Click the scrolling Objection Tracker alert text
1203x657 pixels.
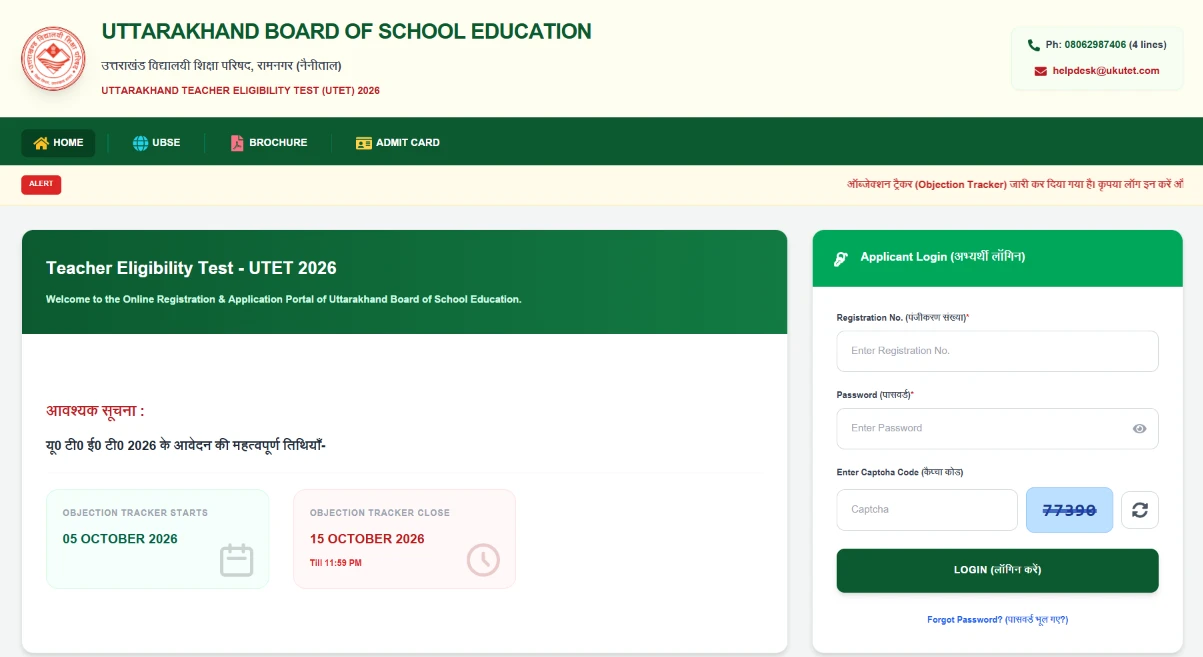coord(1015,185)
